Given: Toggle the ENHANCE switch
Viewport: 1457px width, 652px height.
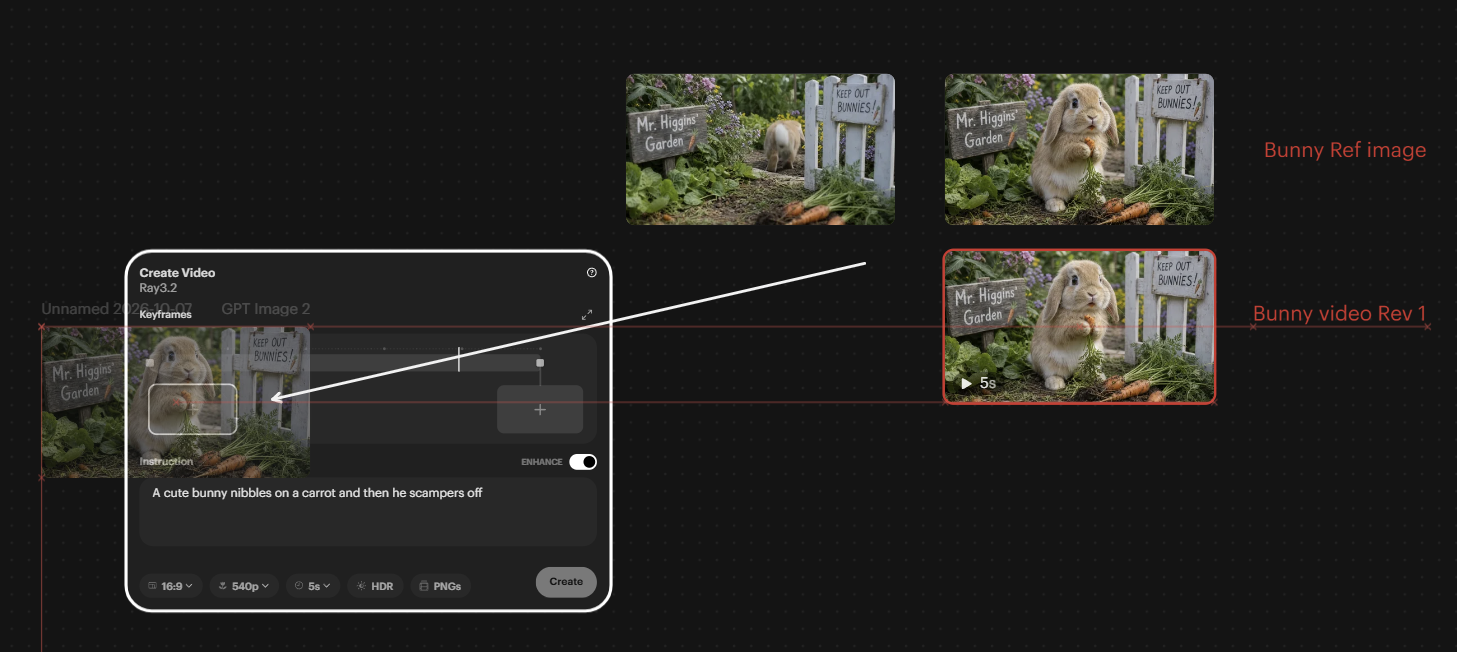Looking at the screenshot, I should pos(583,462).
